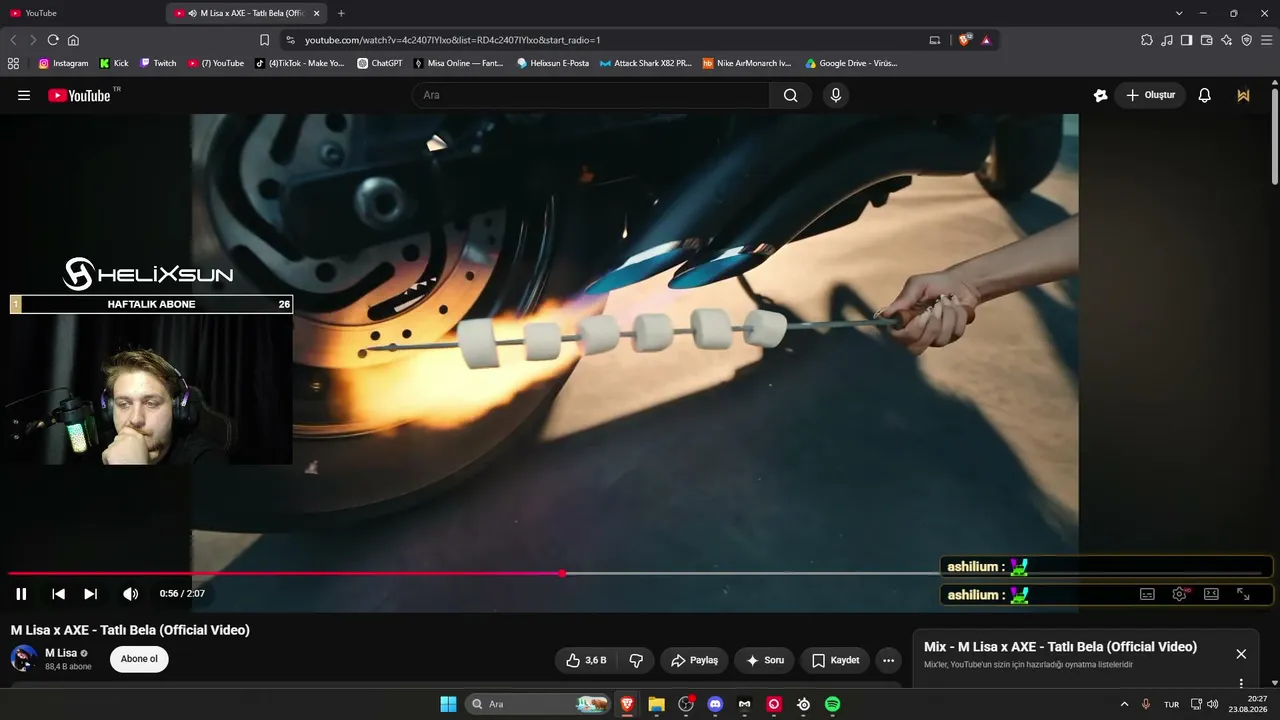Click the Windows taskbar search box
1280x720 pixels.
539,704
